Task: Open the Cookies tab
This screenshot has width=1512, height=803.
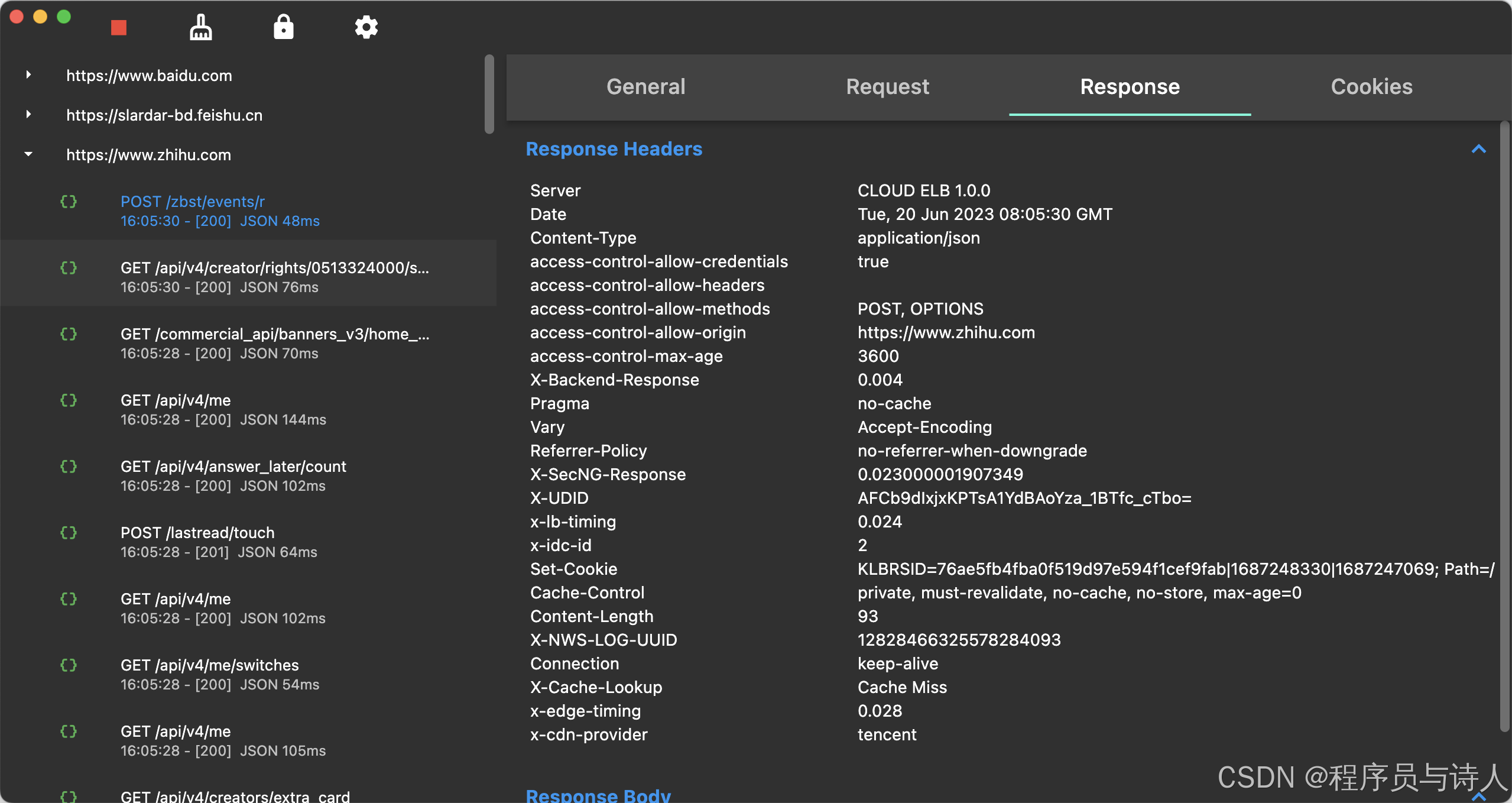Action: pos(1371,87)
